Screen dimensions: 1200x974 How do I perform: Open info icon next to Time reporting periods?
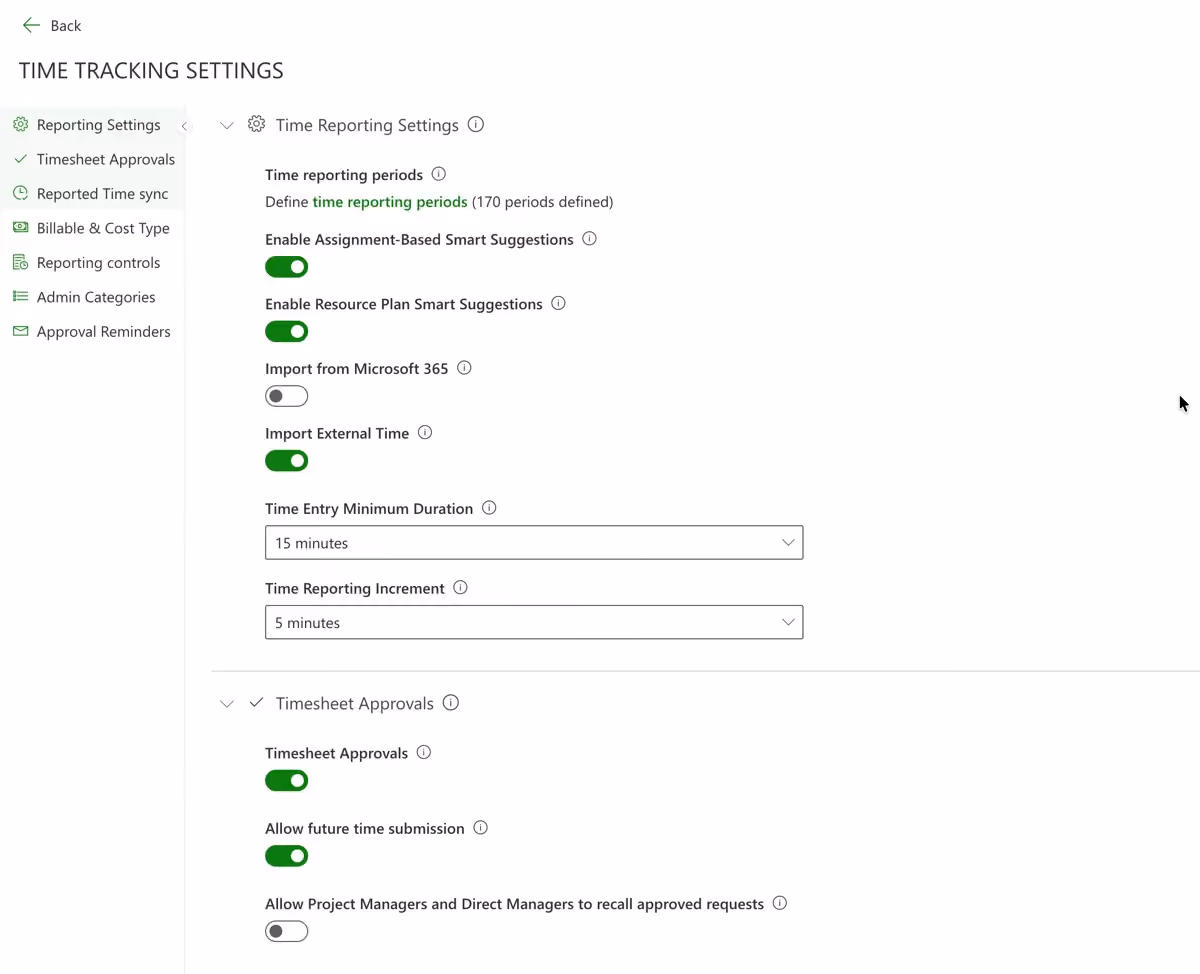pos(438,174)
